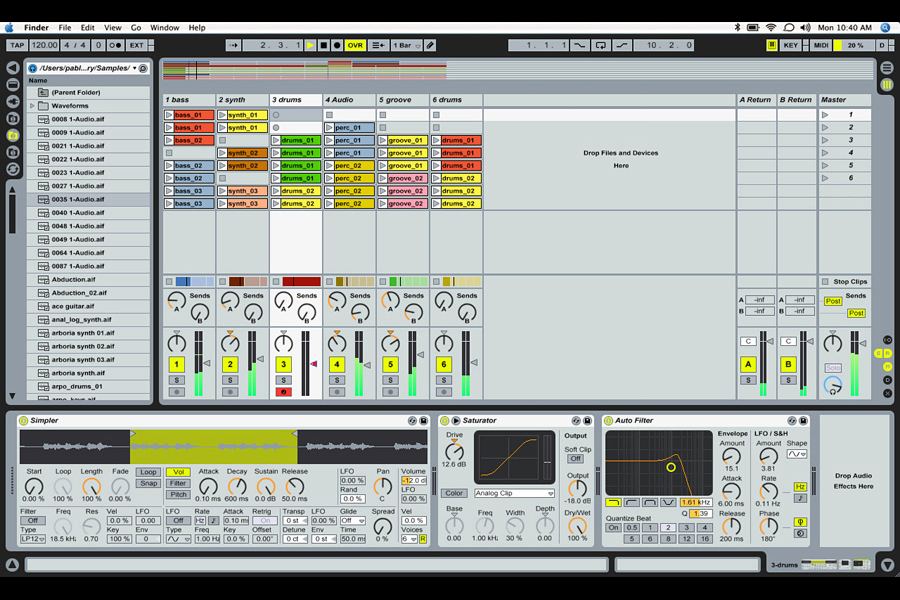900x600 pixels.
Task: Open the Analog Clip type dropdown in Saturator
Action: [514, 493]
